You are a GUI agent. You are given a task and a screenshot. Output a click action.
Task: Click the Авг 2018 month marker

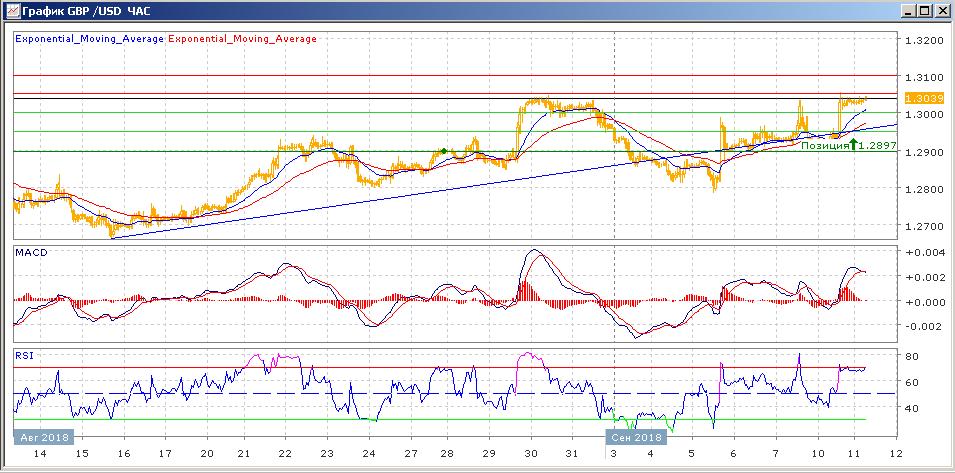[41, 438]
